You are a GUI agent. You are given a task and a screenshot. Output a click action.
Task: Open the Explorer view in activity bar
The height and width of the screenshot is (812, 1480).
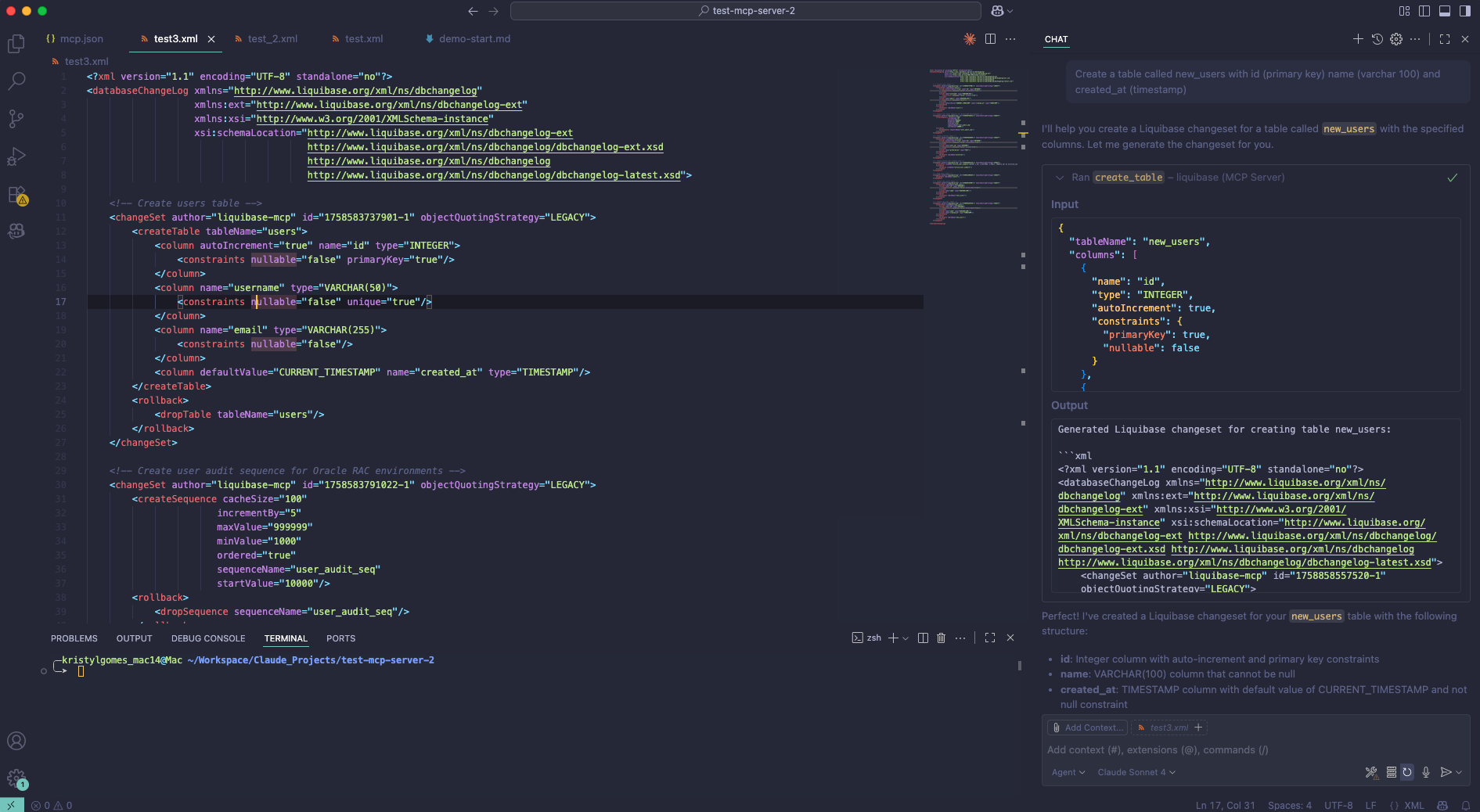click(16, 44)
